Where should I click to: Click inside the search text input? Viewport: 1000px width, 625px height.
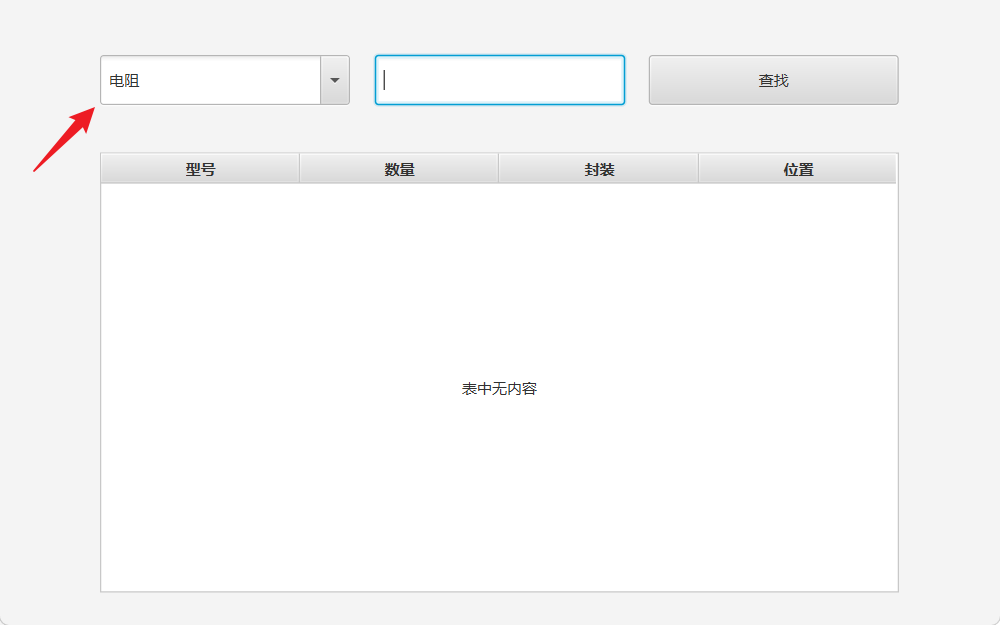pyautogui.click(x=498, y=80)
